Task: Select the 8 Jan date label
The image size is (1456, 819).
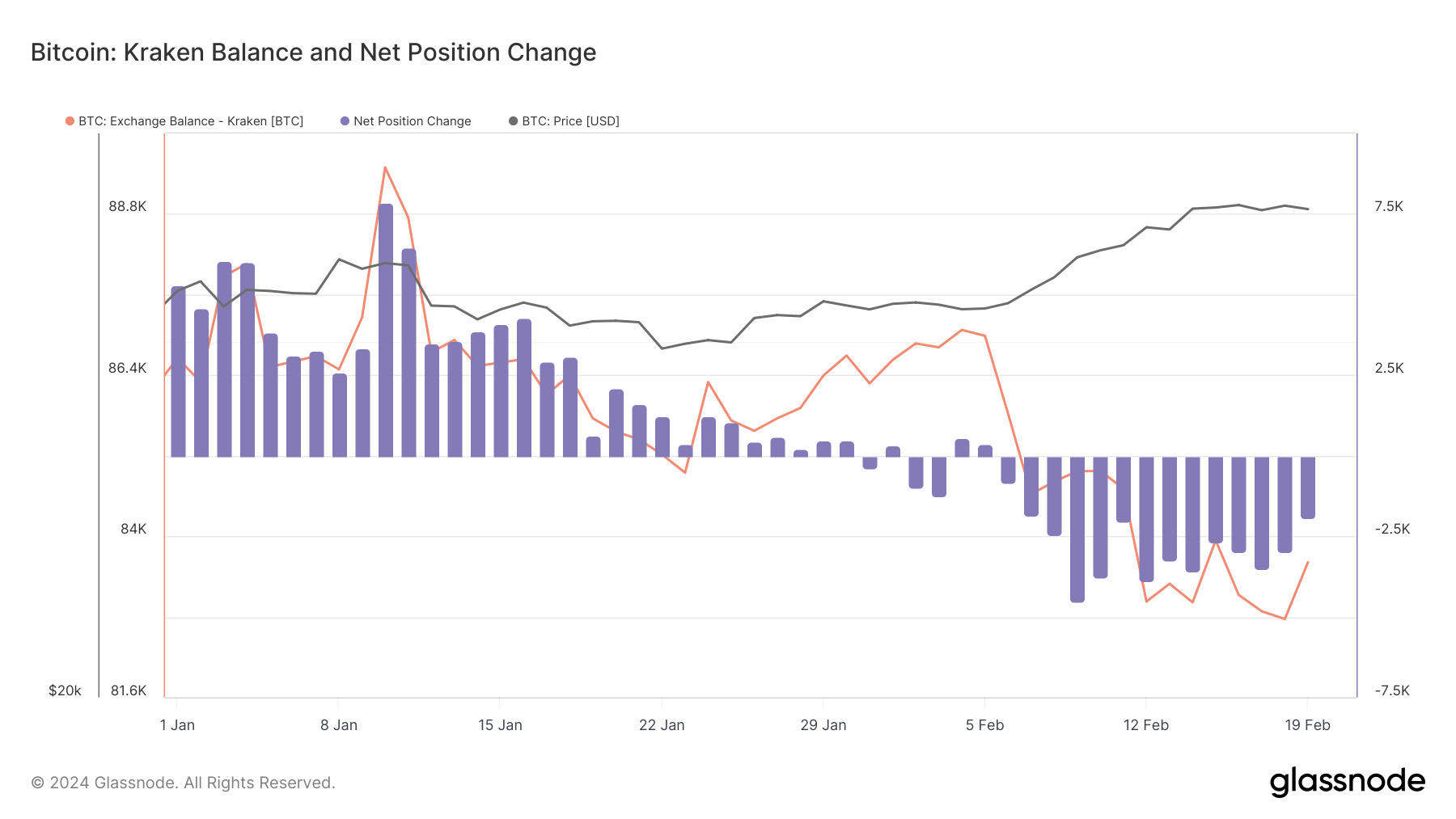Action: pyautogui.click(x=339, y=725)
